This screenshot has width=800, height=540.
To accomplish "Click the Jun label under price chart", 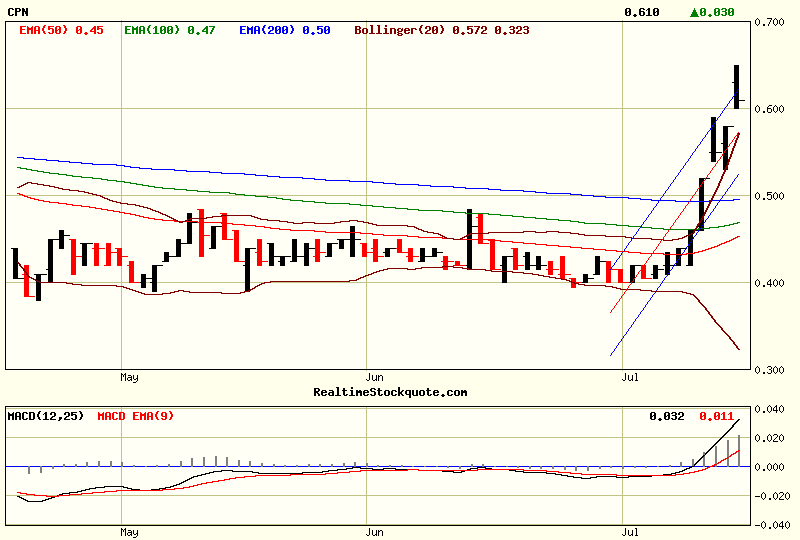I will (374, 377).
